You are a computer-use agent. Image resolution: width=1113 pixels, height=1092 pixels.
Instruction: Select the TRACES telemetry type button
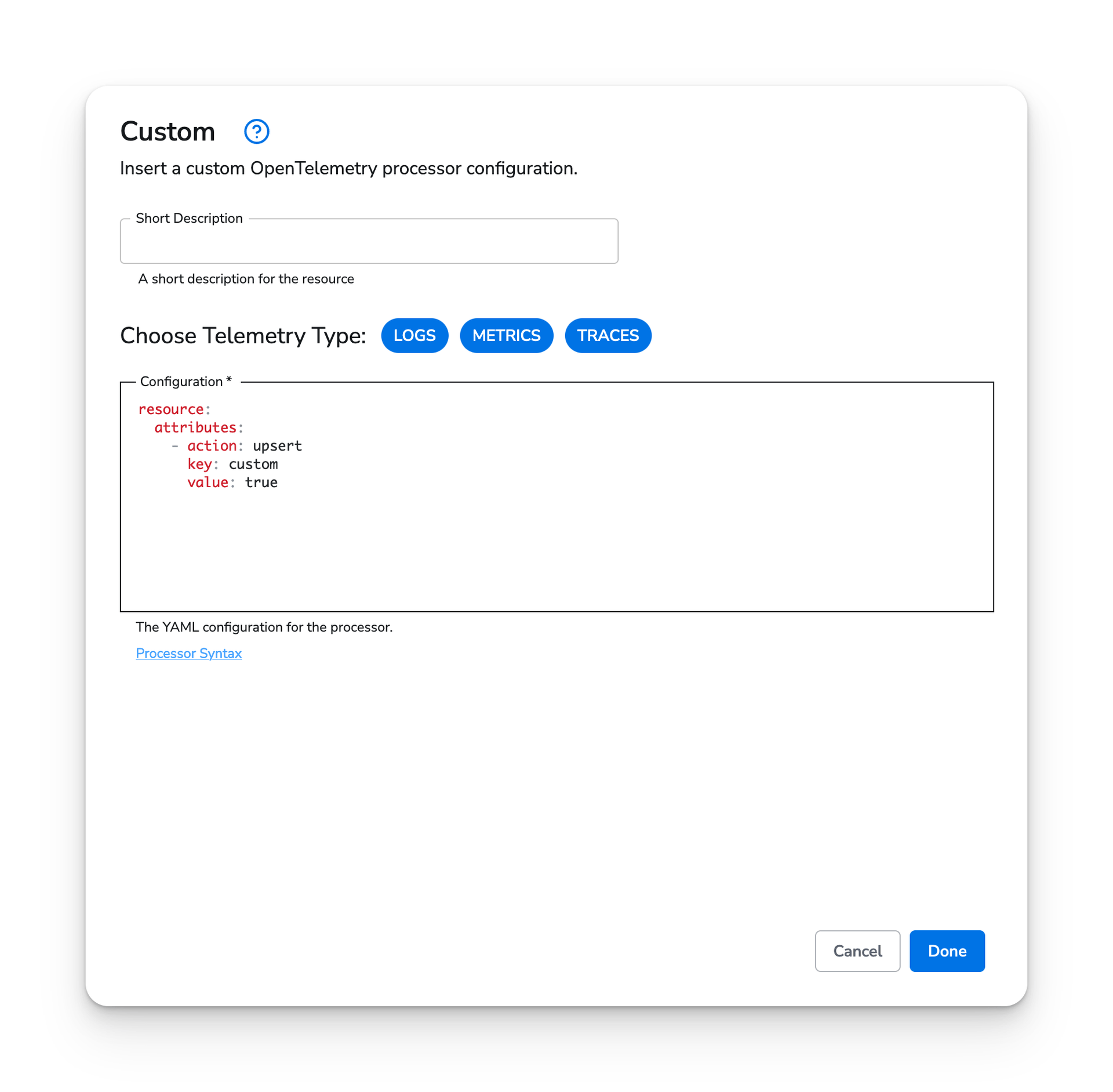click(x=608, y=335)
